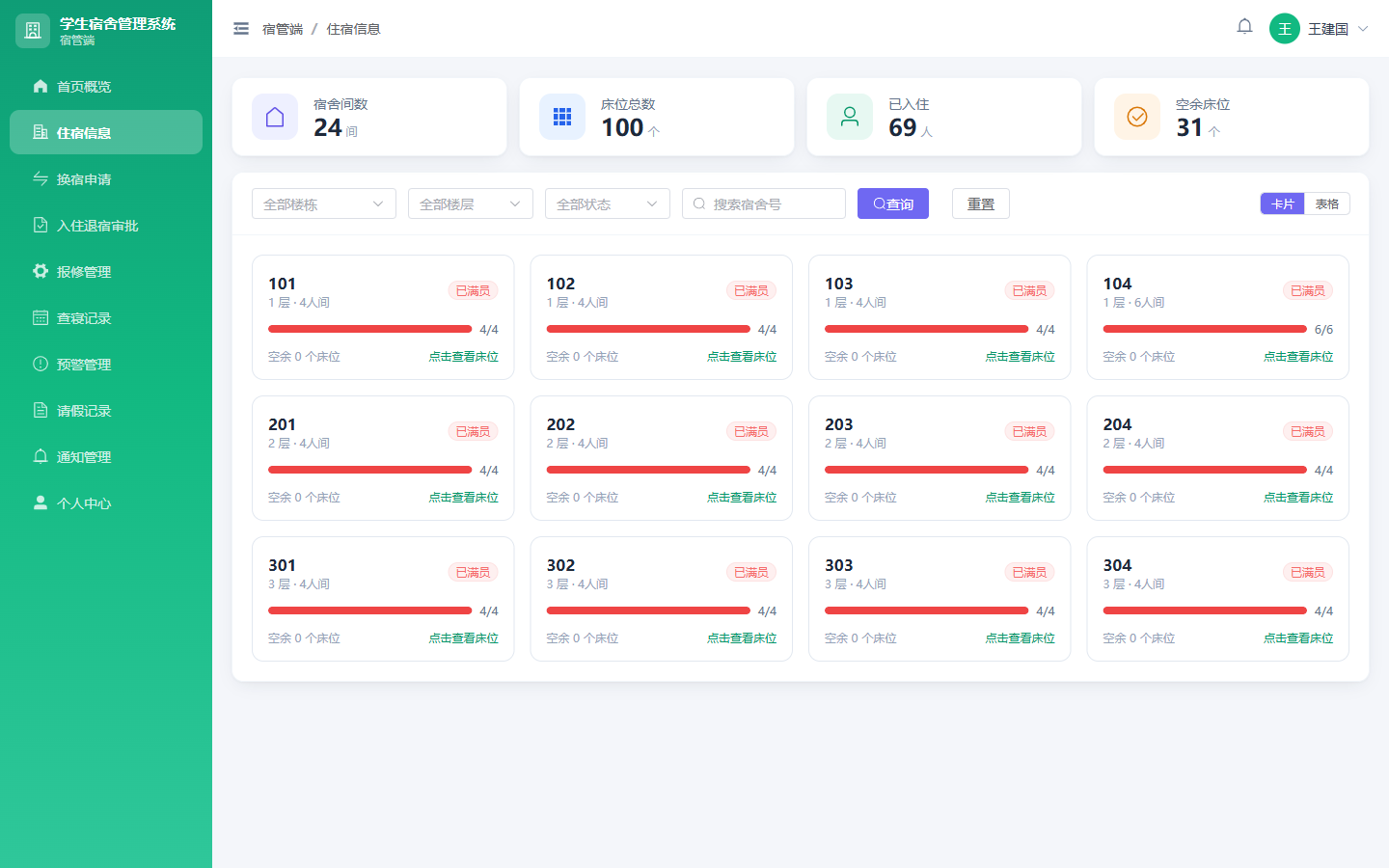The image size is (1389, 868).
Task: Expand the 全部楼栋 building dropdown
Action: click(x=324, y=203)
